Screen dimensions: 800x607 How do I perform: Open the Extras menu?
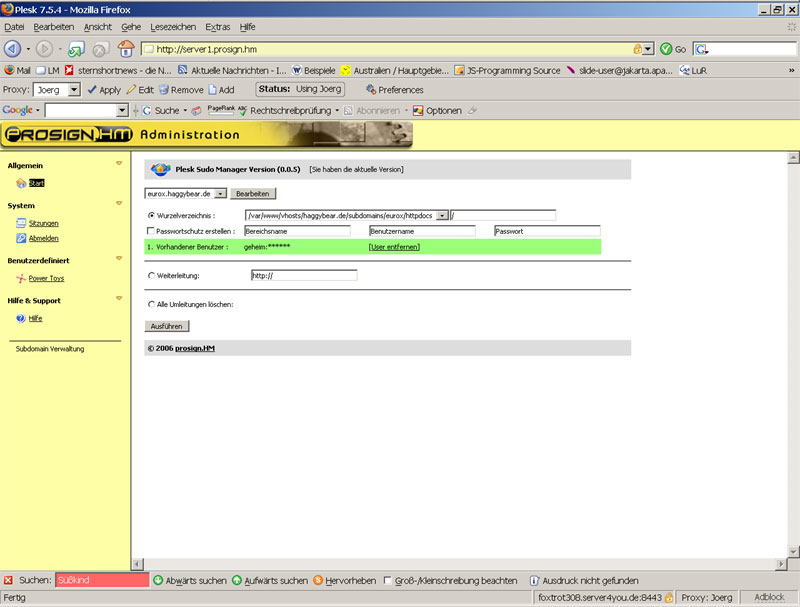tap(217, 27)
